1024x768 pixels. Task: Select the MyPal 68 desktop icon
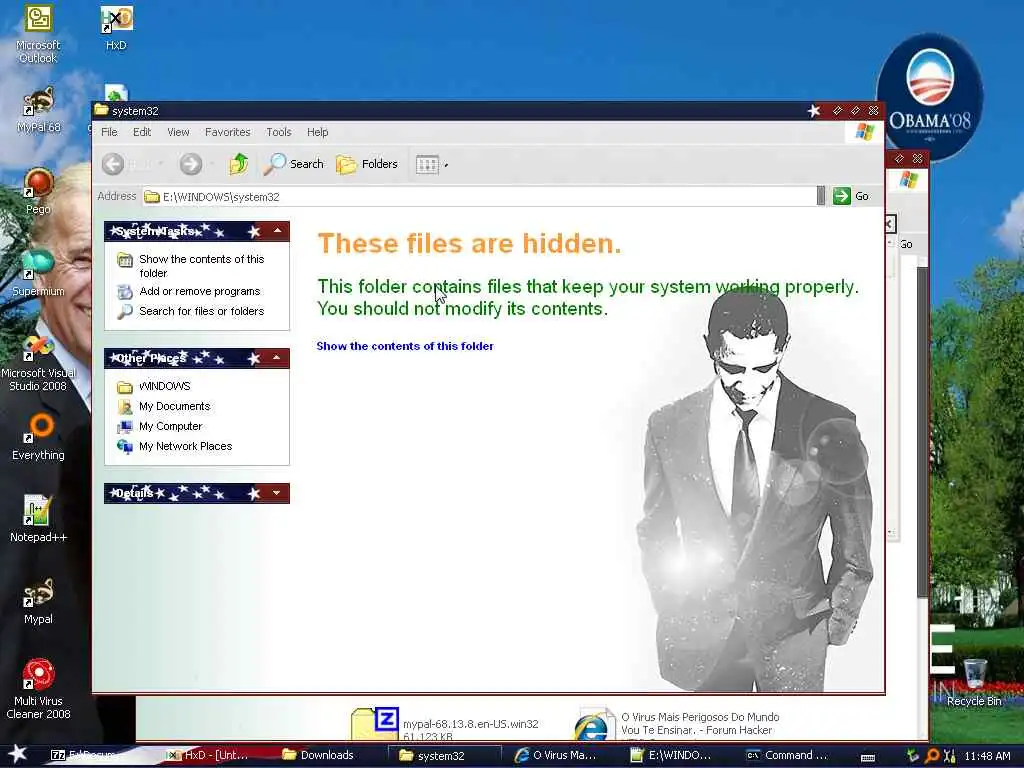coord(38,110)
